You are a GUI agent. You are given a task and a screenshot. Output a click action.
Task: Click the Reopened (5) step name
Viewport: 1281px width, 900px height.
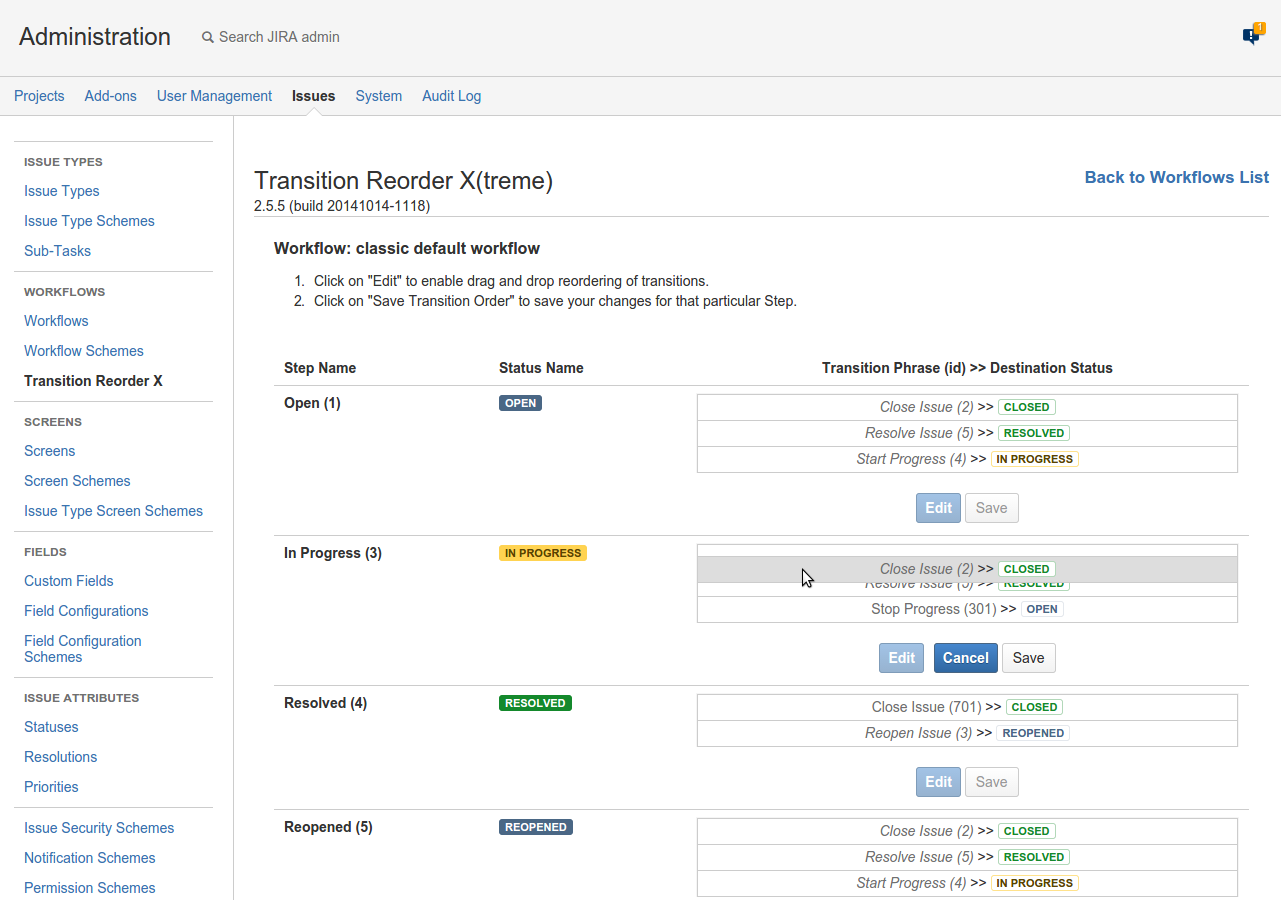coord(328,827)
